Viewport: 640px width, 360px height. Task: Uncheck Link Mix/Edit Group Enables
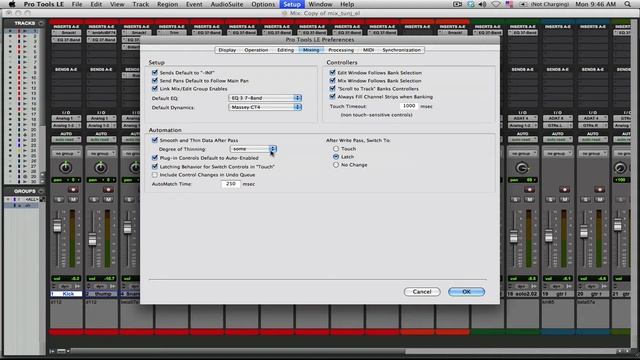click(155, 88)
